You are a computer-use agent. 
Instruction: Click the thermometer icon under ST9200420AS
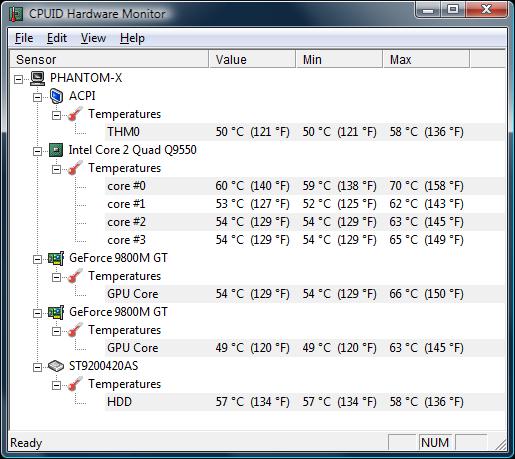75,384
